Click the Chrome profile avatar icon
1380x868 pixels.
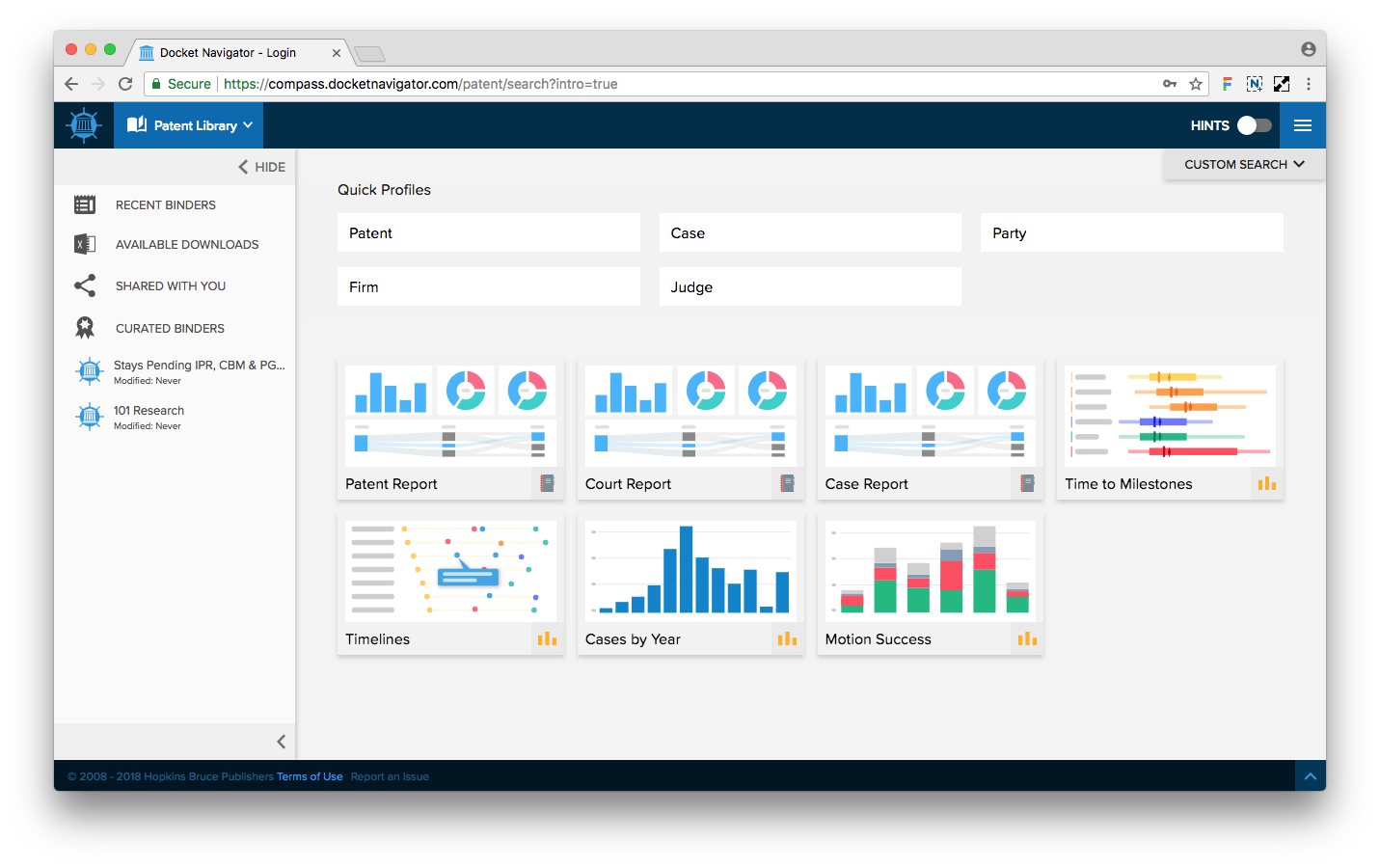coord(1309,49)
